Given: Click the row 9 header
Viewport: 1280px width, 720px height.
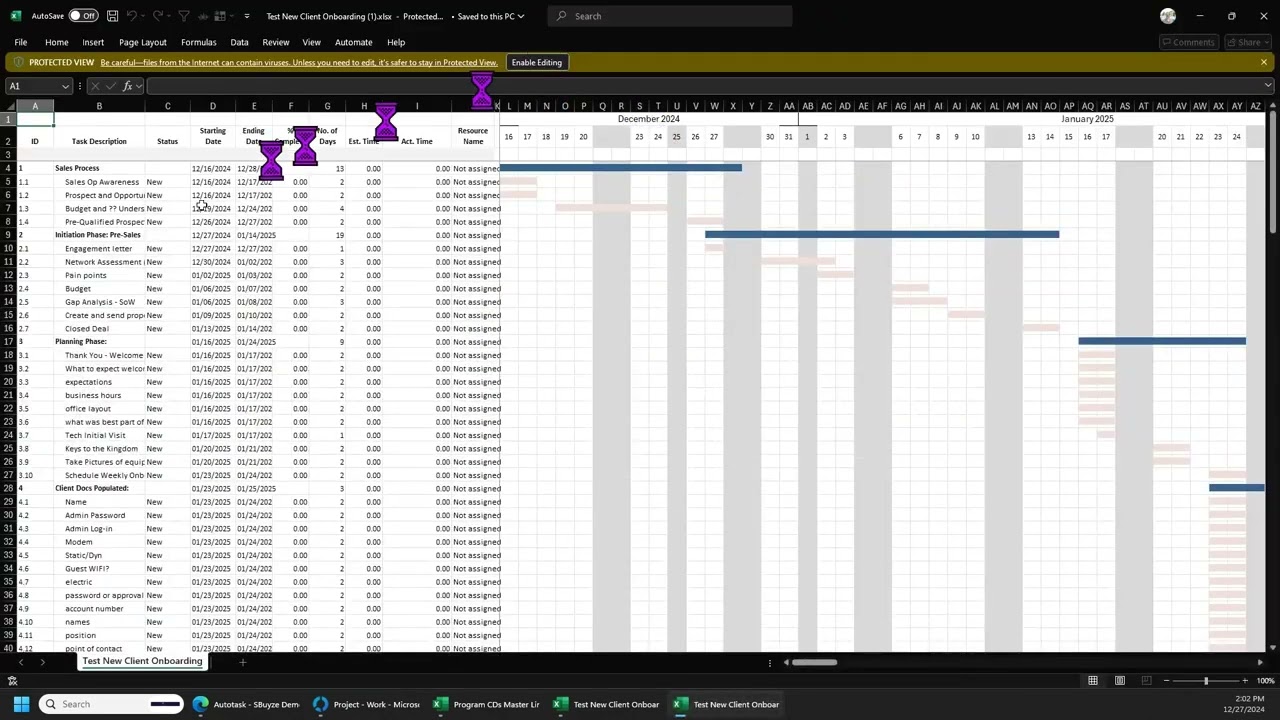Looking at the screenshot, I should pos(8,235).
